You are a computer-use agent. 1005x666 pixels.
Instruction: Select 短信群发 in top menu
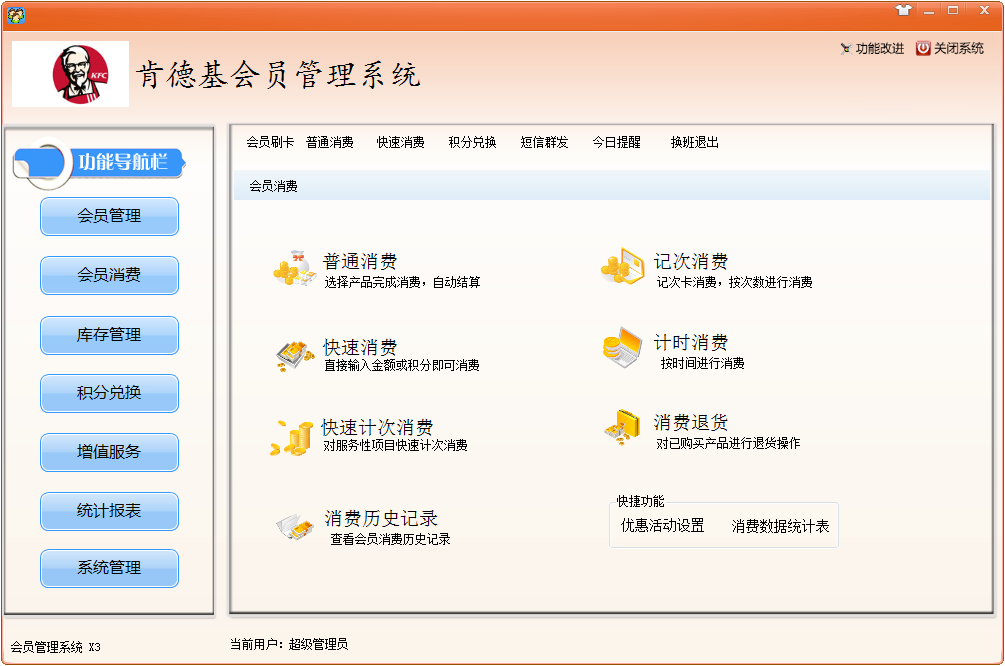(x=544, y=142)
